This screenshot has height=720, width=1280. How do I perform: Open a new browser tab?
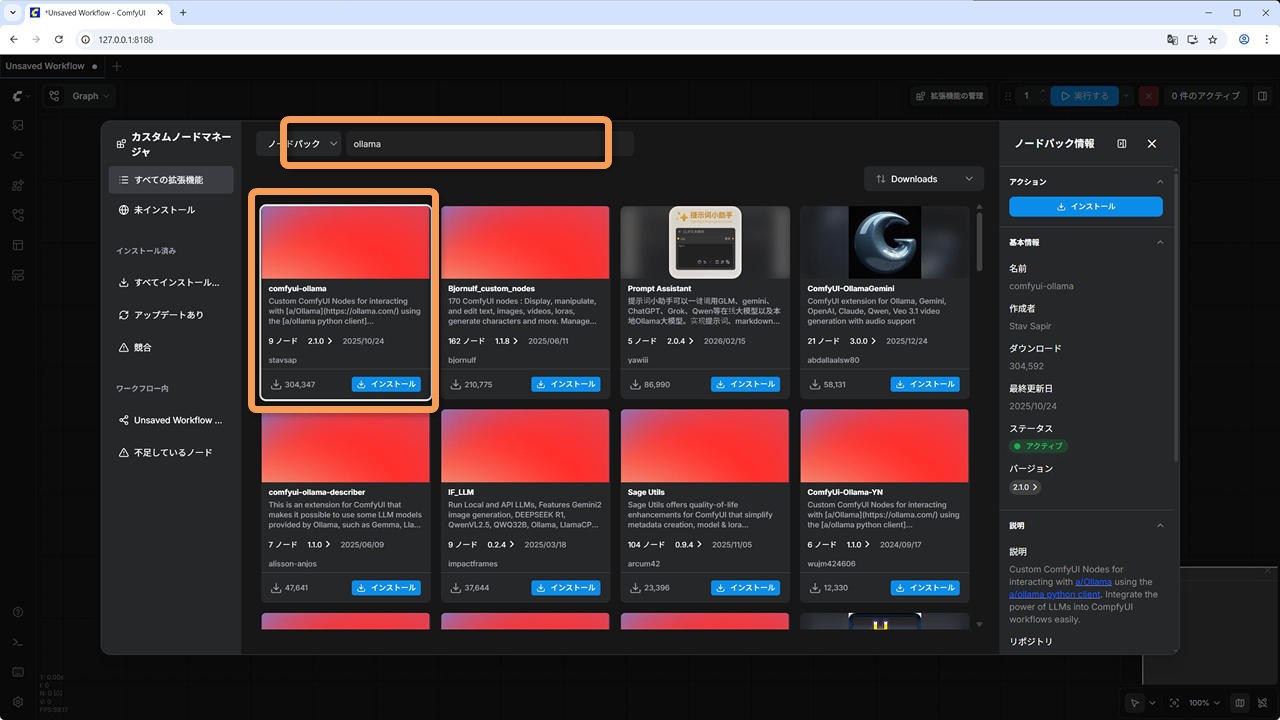(183, 13)
